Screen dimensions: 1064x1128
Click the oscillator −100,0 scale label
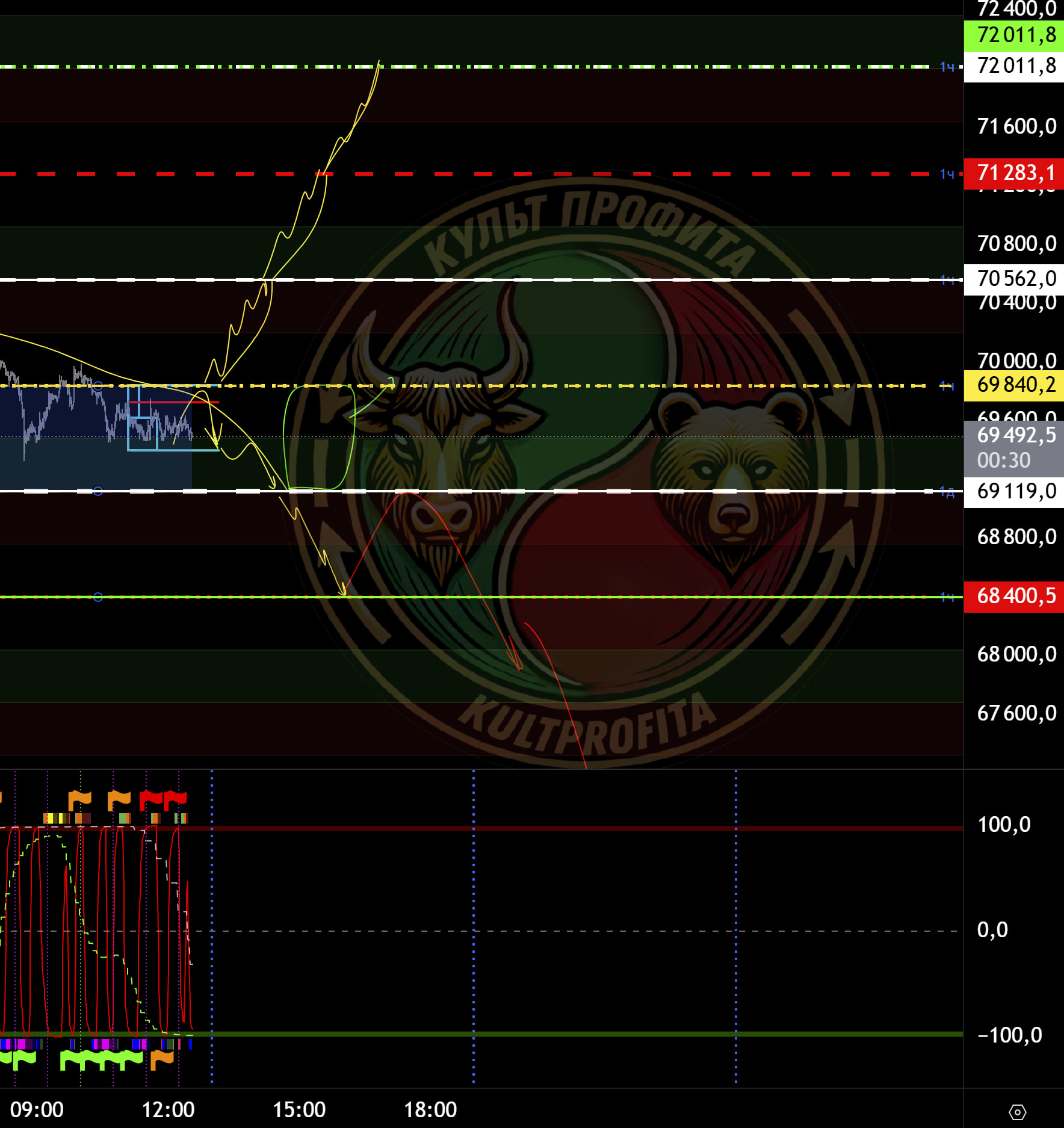click(x=1009, y=1035)
